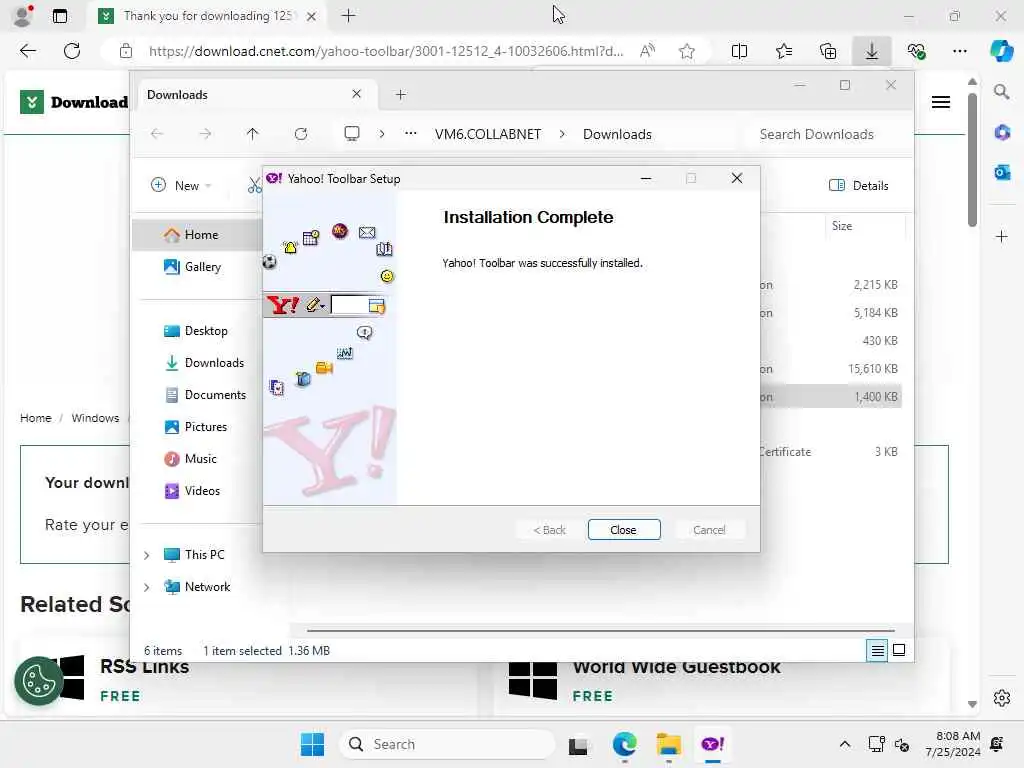Expand breadcrumb chevron after PC icon
This screenshot has width=1024, height=768.
click(381, 134)
